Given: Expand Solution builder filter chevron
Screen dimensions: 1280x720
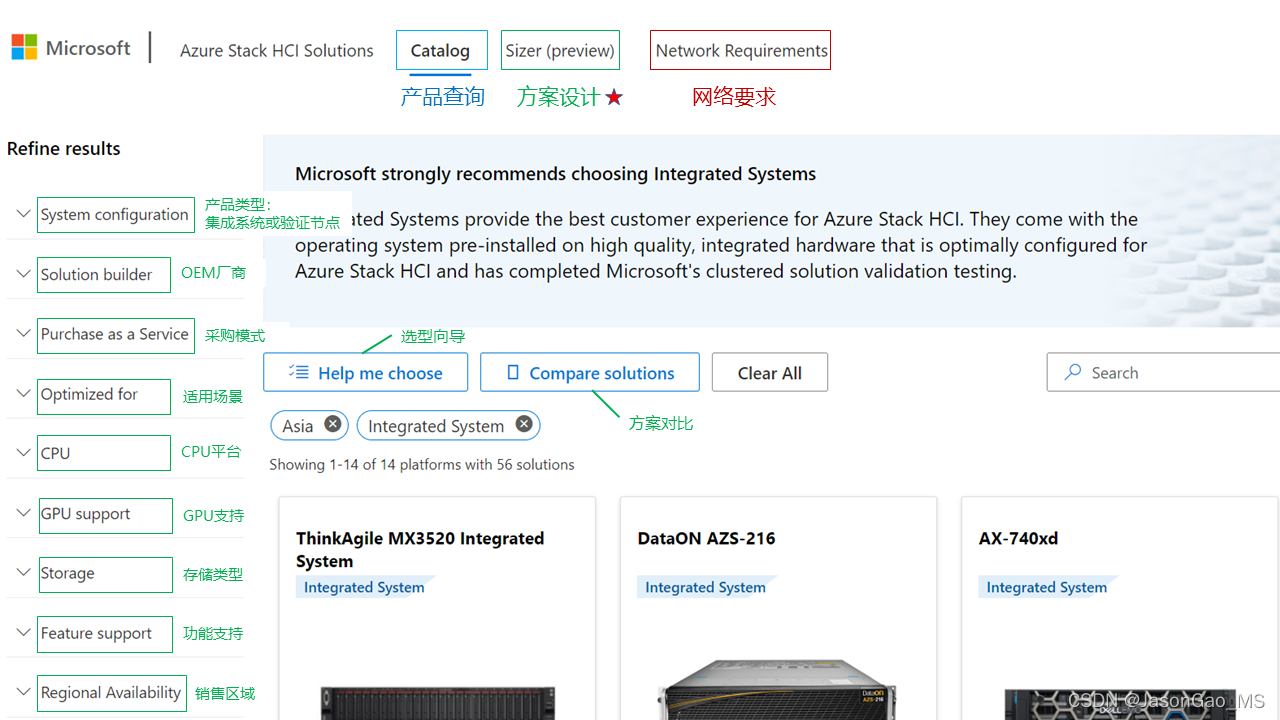Looking at the screenshot, I should tap(23, 273).
